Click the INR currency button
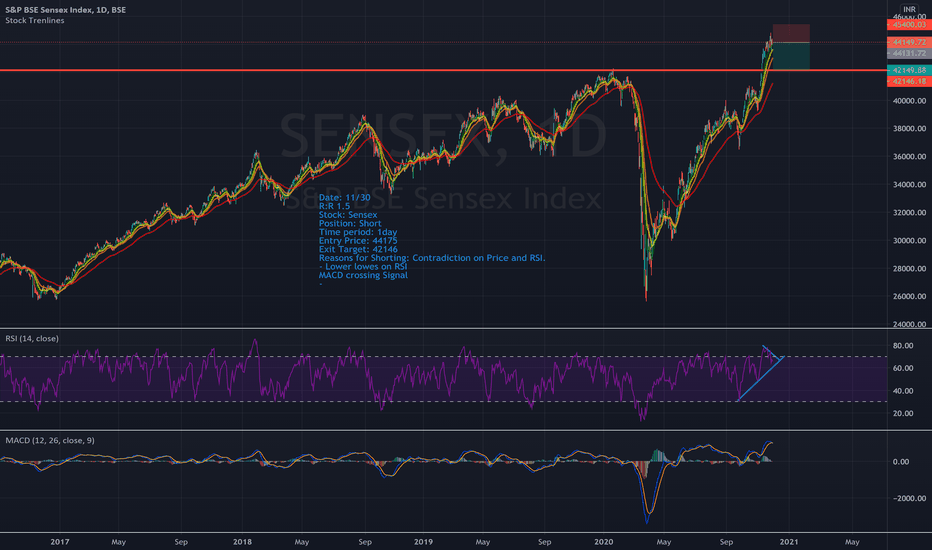The width and height of the screenshot is (932, 550). coord(909,9)
